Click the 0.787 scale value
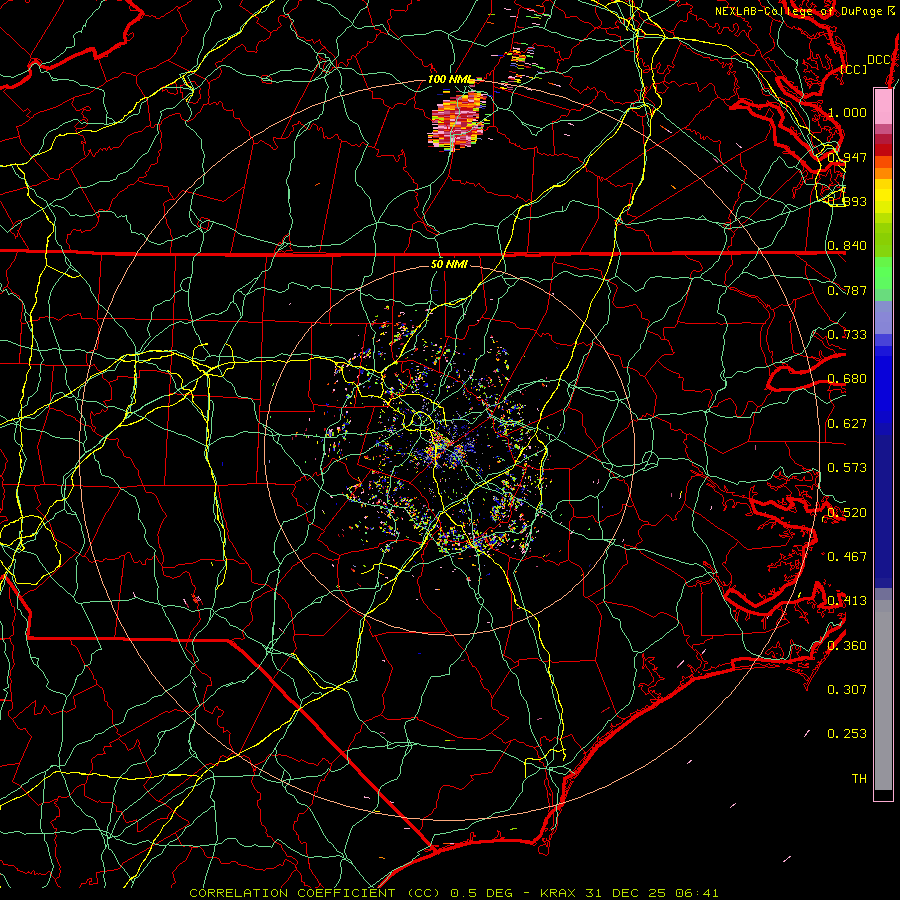Viewport: 900px width, 900px height. 847,290
